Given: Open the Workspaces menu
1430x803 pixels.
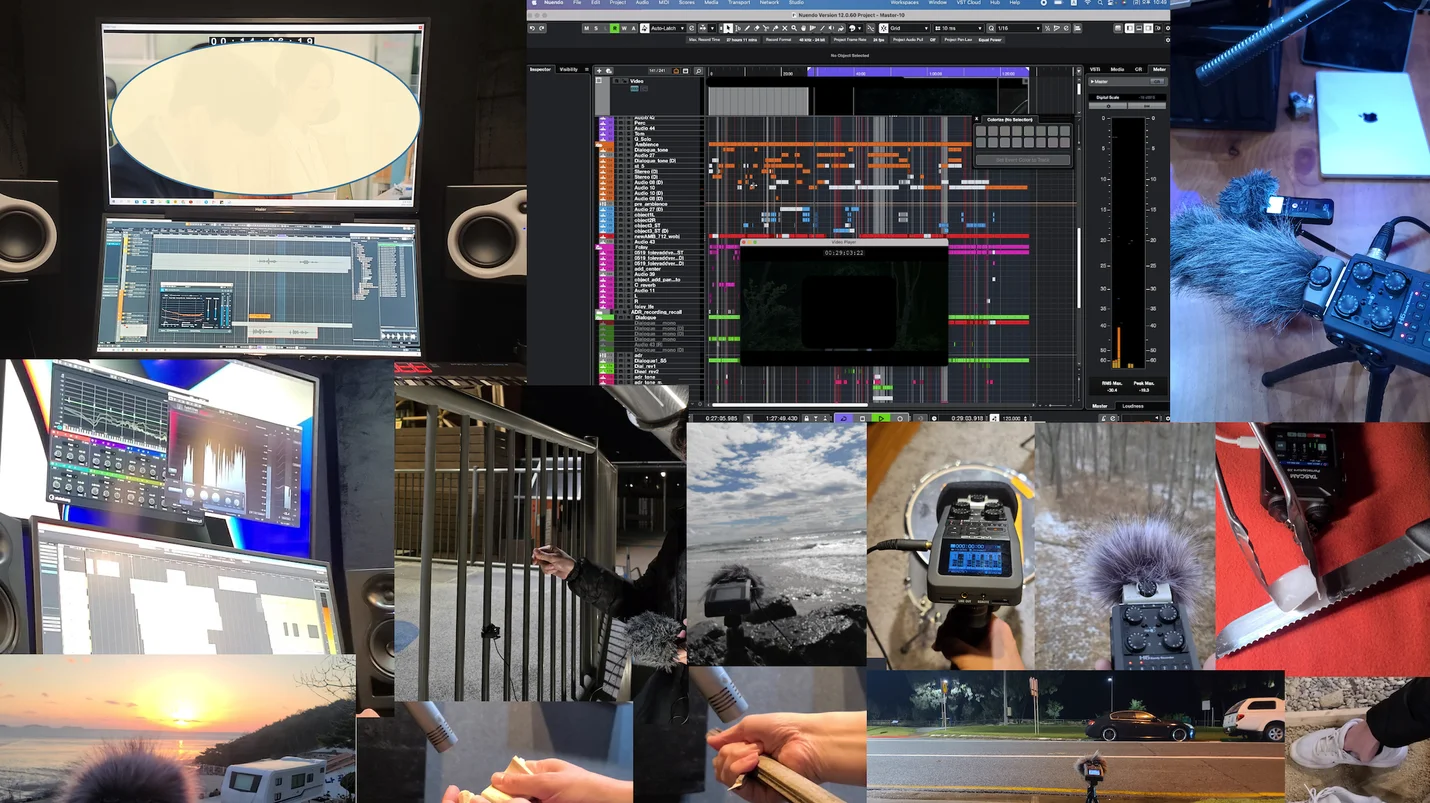Looking at the screenshot, I should pos(905,3).
